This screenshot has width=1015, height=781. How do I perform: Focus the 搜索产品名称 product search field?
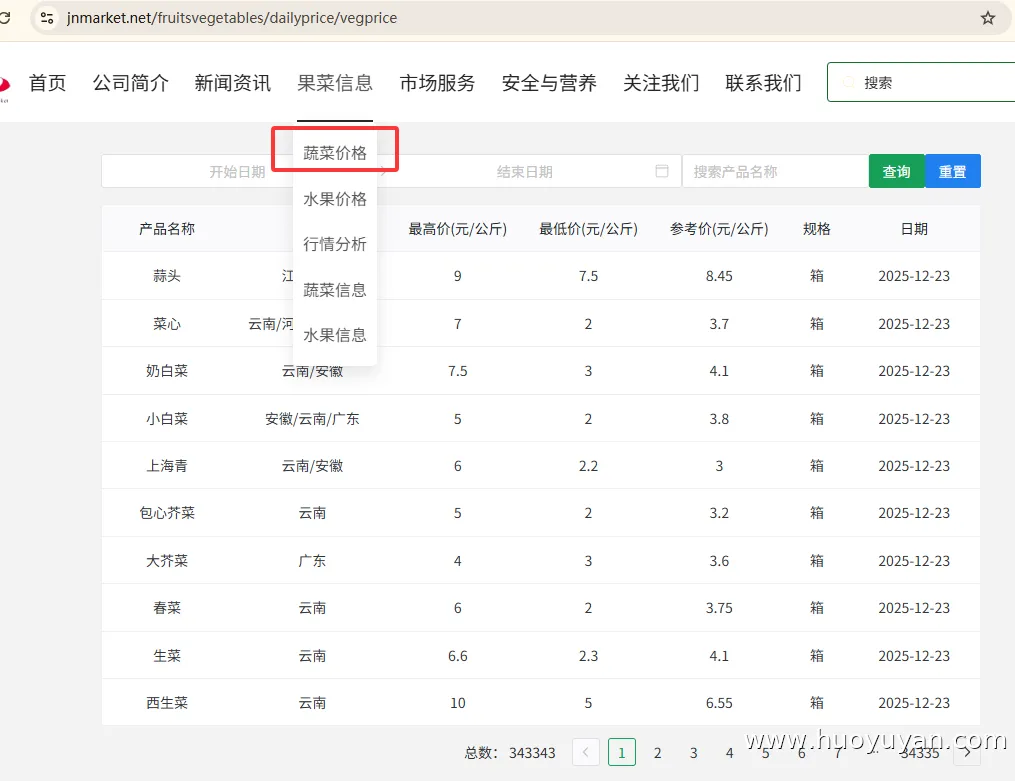pos(775,171)
